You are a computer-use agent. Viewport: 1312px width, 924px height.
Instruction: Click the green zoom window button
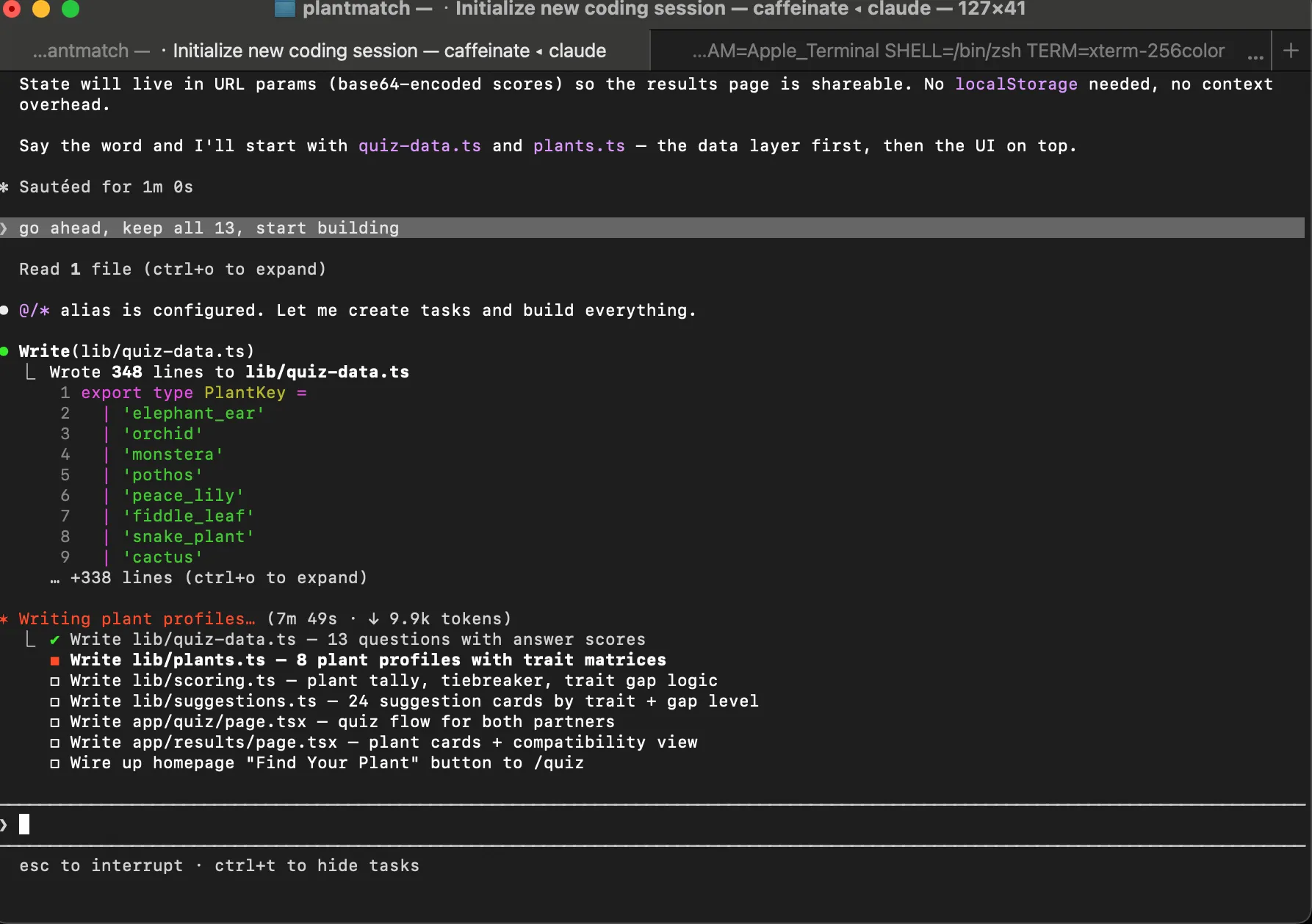point(71,8)
